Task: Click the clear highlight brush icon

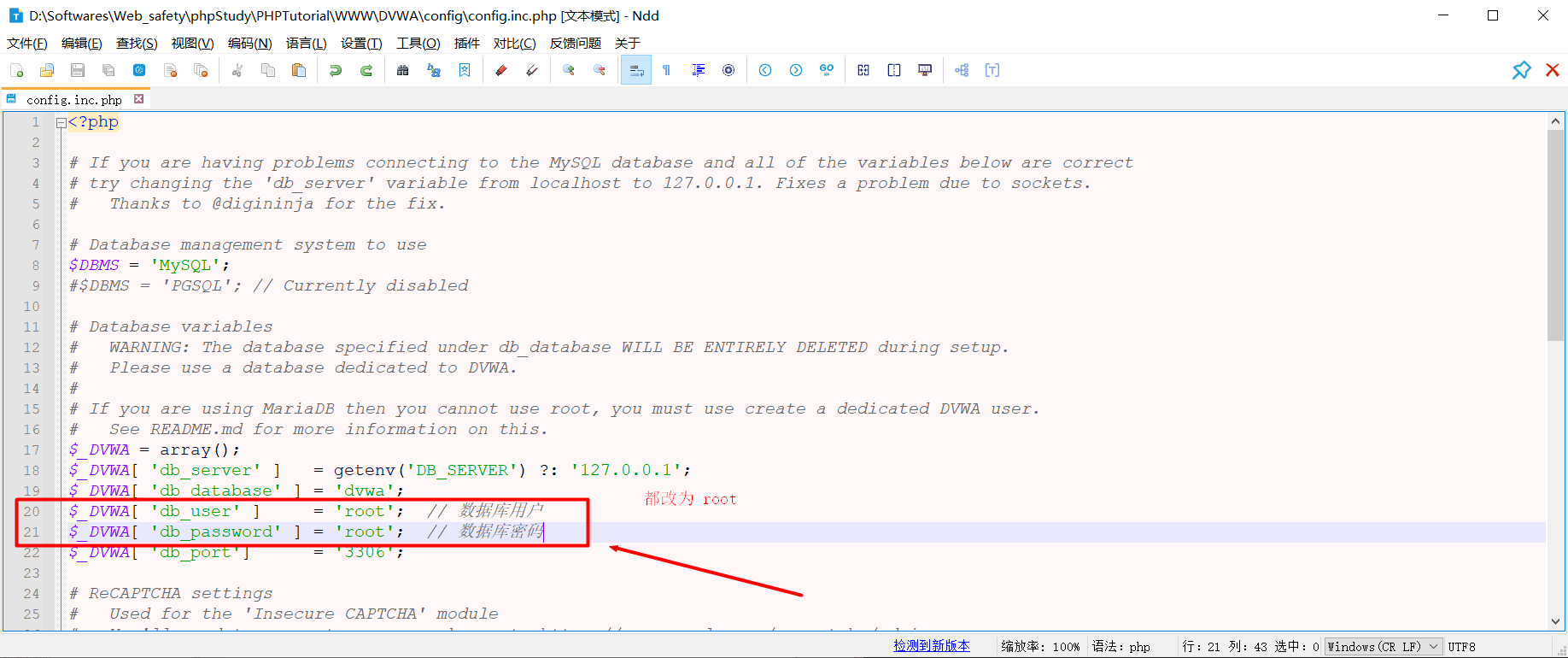Action: 532,70
